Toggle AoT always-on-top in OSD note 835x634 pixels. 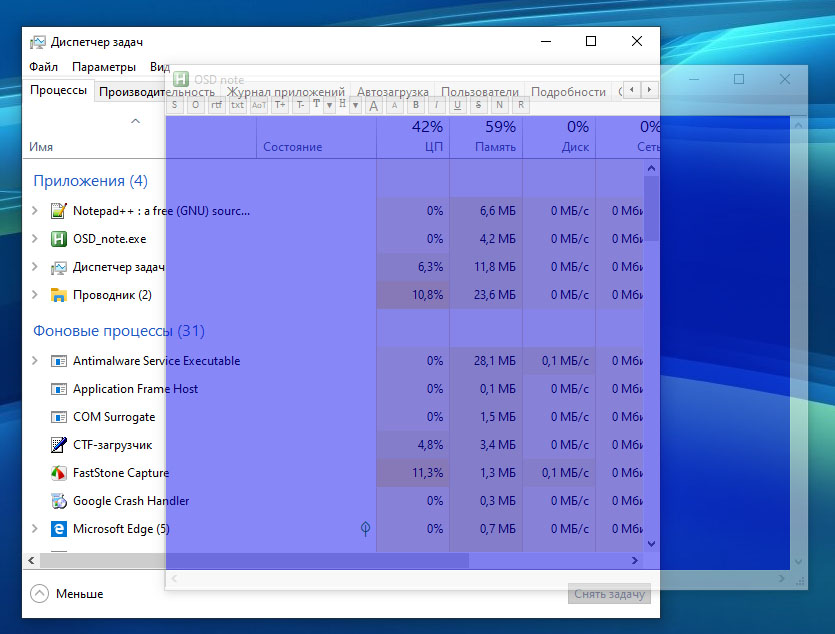[x=259, y=105]
